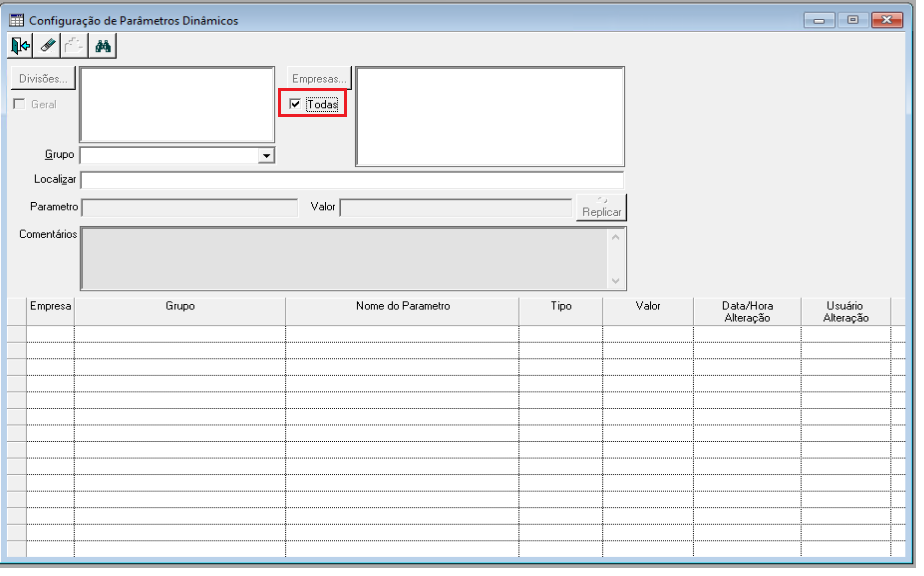This screenshot has width=924, height=576.
Task: Click the Empresas list box
Action: click(490, 117)
